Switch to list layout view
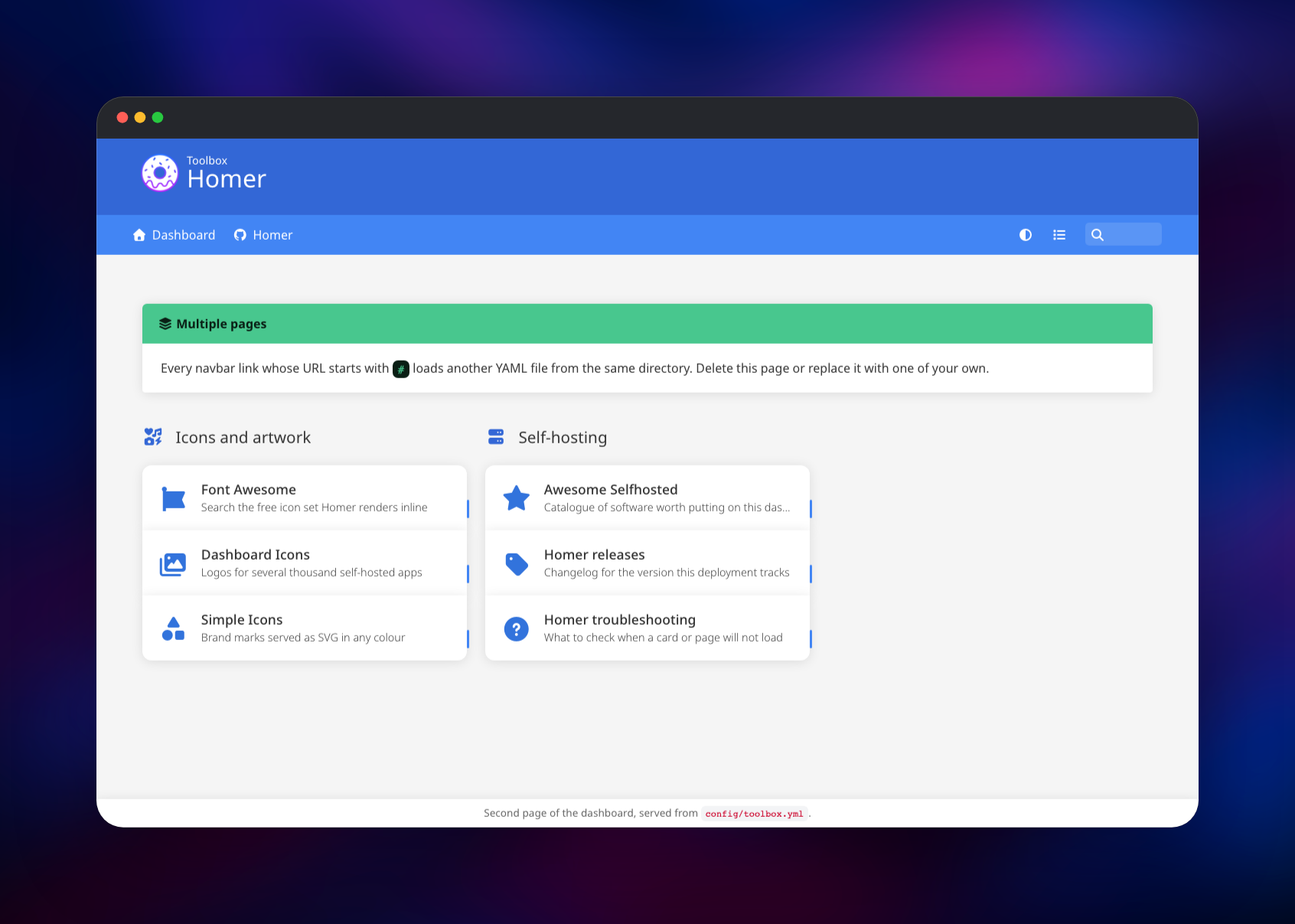This screenshot has height=924, width=1295. tap(1059, 235)
